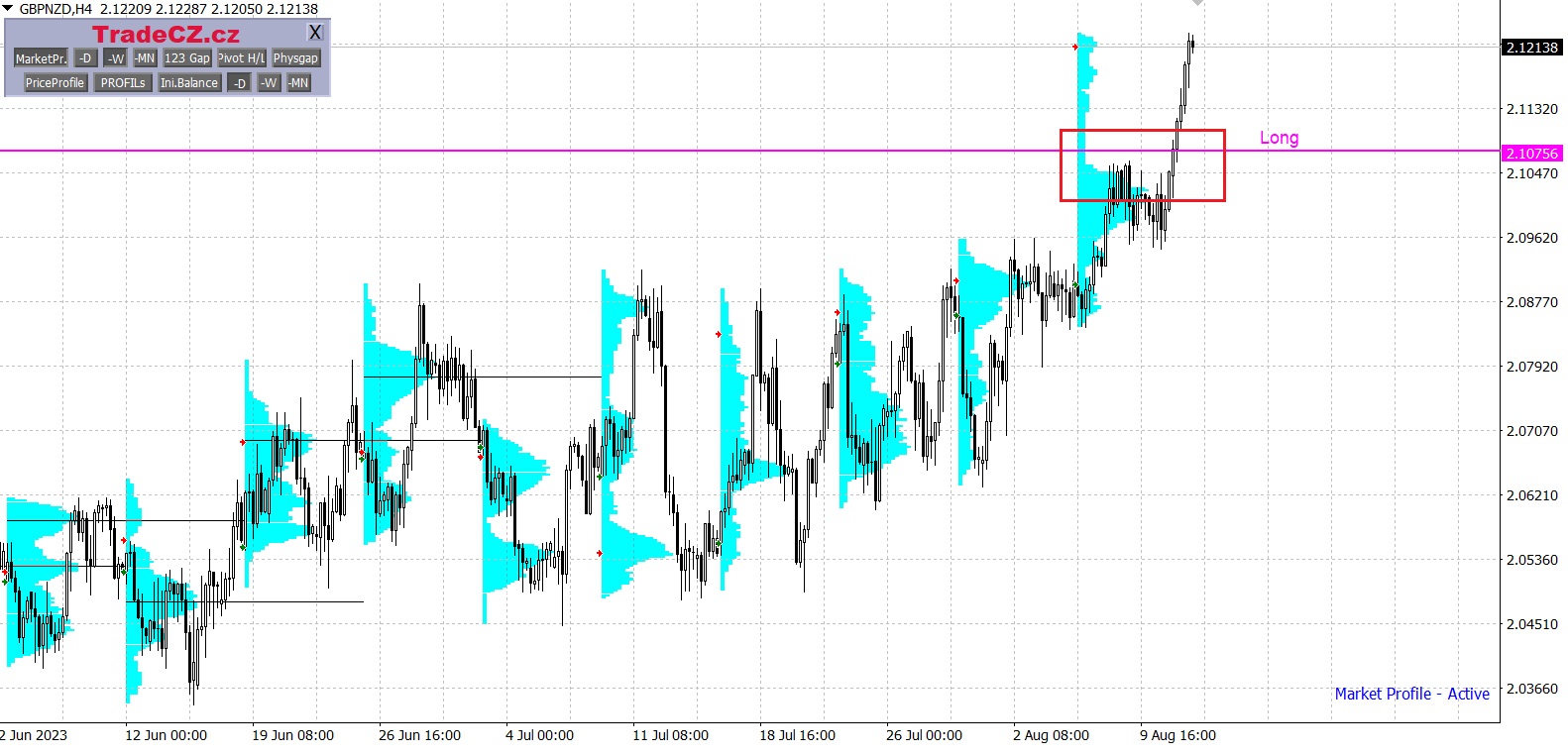
Task: Show Pivot H/L levels
Action: (x=242, y=58)
